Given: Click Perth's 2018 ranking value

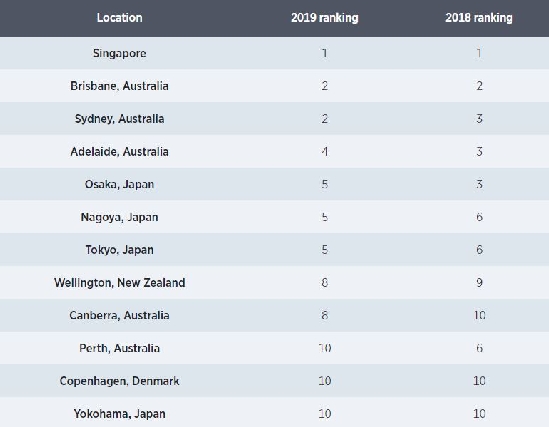Looking at the screenshot, I should point(479,348).
